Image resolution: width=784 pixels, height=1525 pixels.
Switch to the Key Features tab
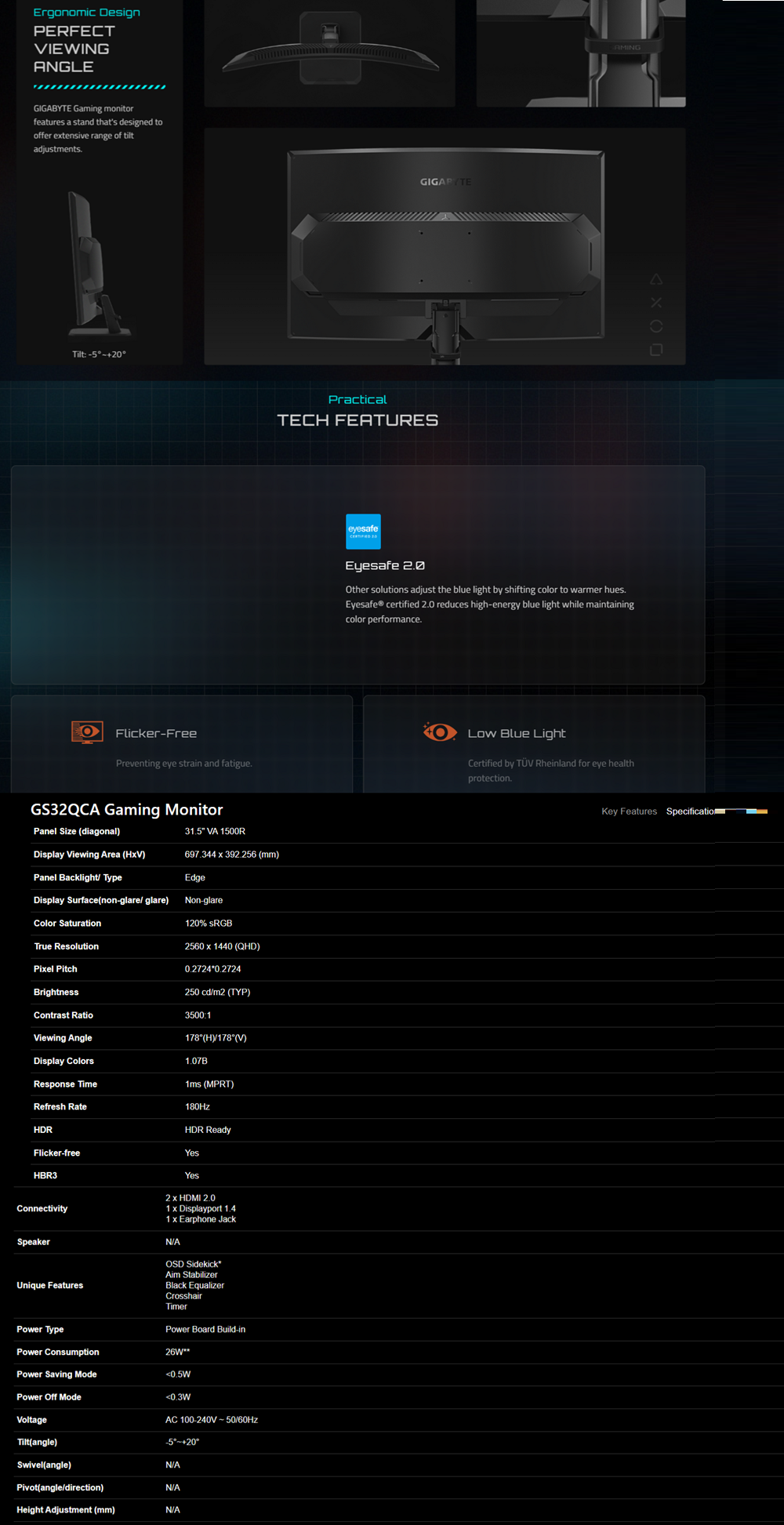click(x=629, y=812)
